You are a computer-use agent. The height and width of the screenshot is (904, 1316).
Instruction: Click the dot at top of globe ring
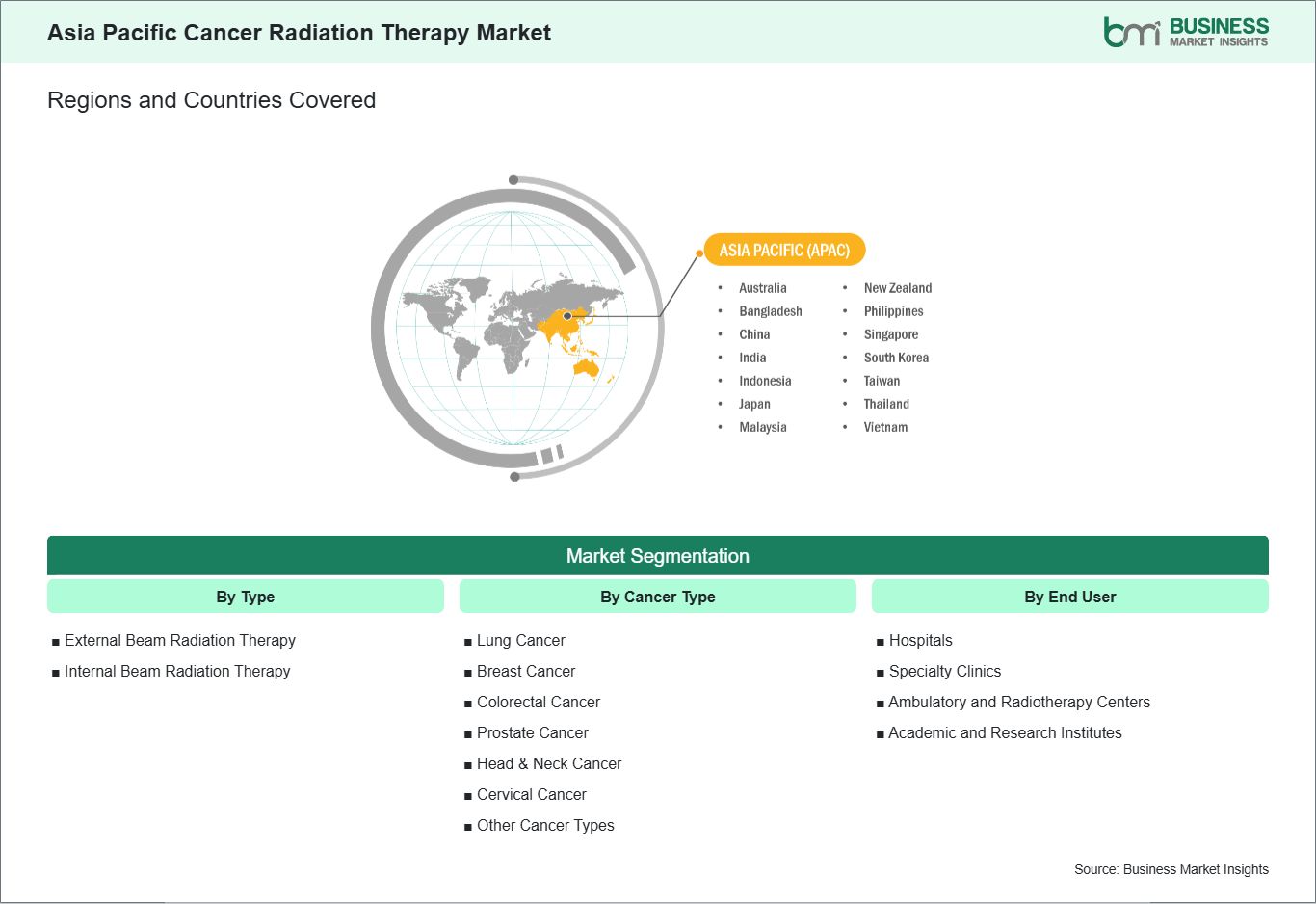pos(513,180)
